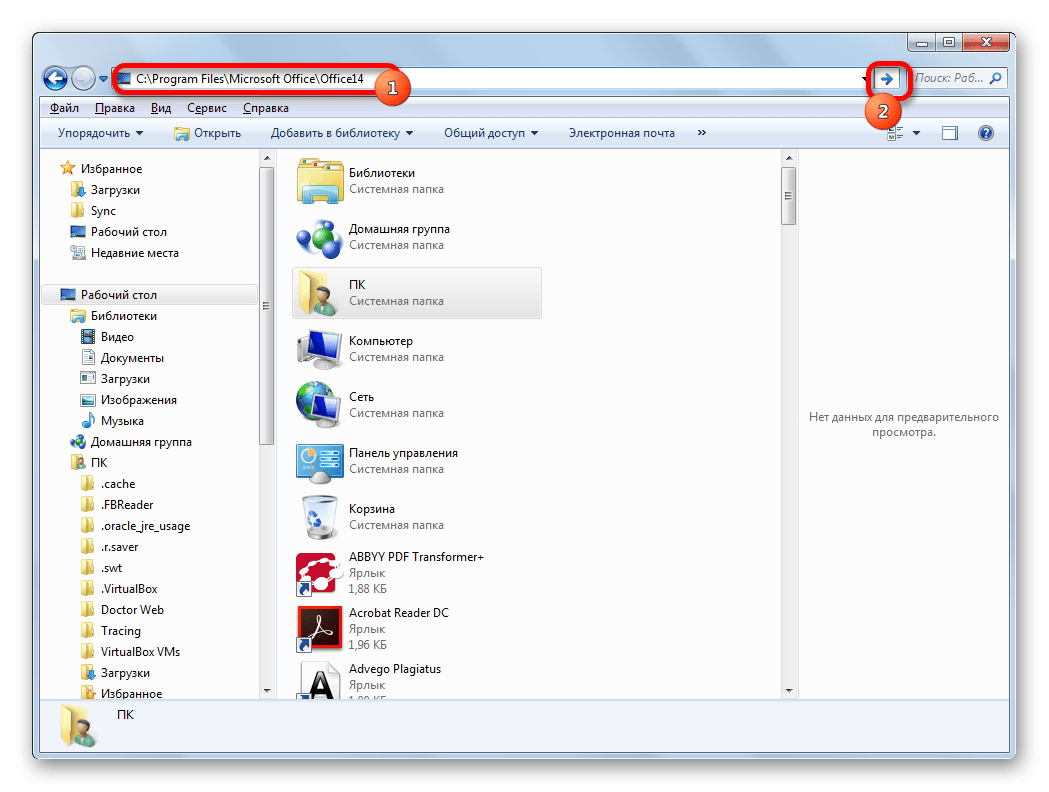Expand the Общий доступ dropdown

point(491,133)
